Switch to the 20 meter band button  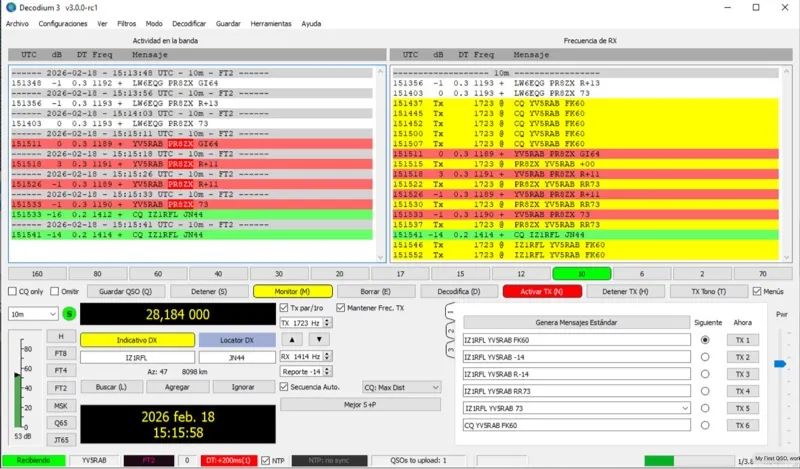click(340, 273)
